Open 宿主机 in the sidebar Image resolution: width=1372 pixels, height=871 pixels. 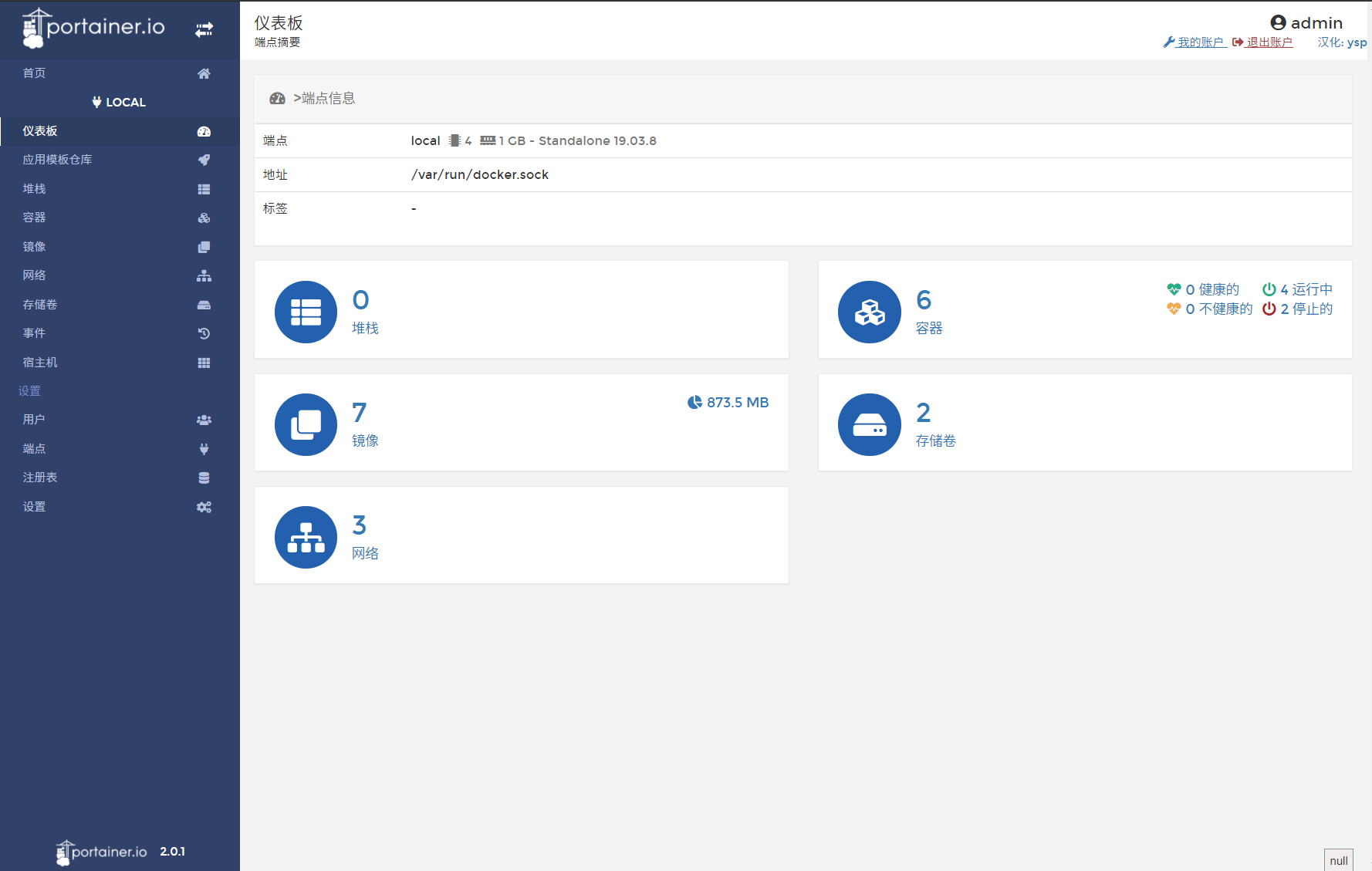click(40, 363)
